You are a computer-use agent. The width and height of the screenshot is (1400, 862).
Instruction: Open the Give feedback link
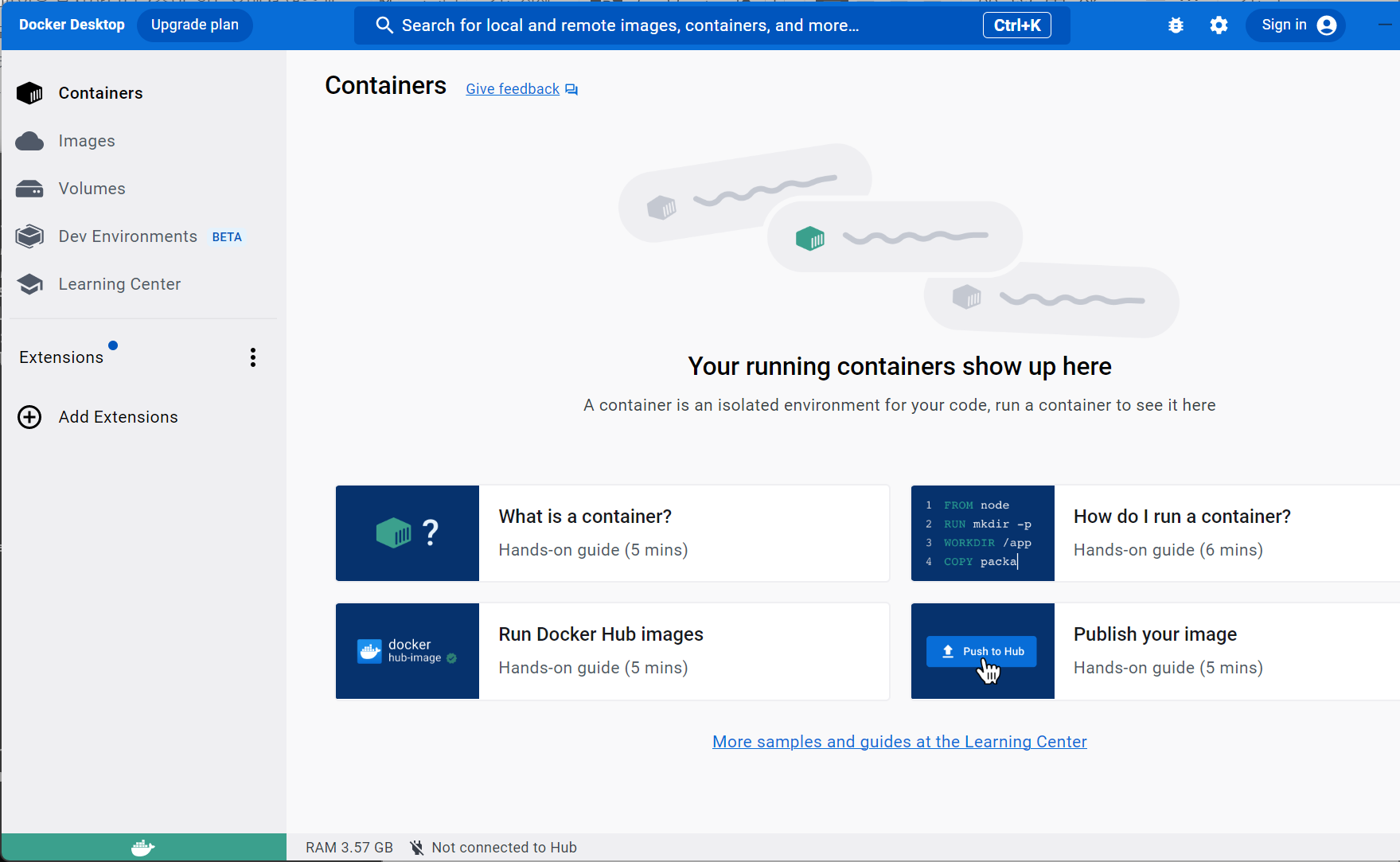pyautogui.click(x=513, y=89)
